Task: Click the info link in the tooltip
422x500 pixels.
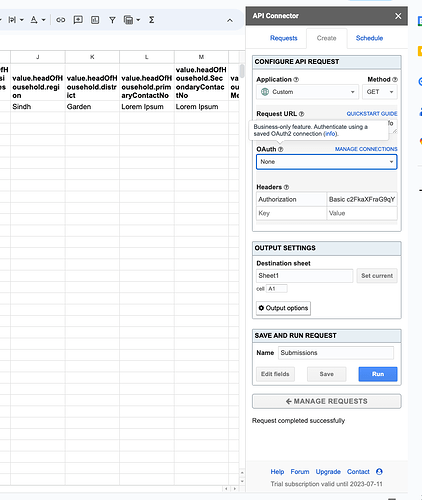Action: [330, 134]
